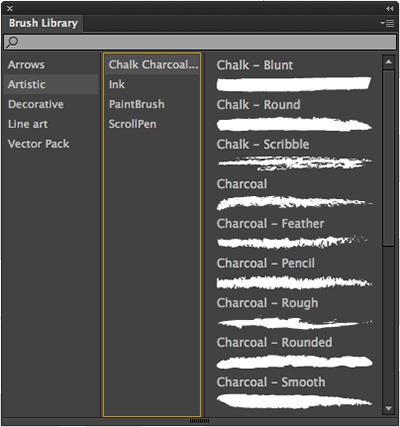This screenshot has width=400, height=427.
Task: Choose the Decorative category
Action: (x=36, y=104)
